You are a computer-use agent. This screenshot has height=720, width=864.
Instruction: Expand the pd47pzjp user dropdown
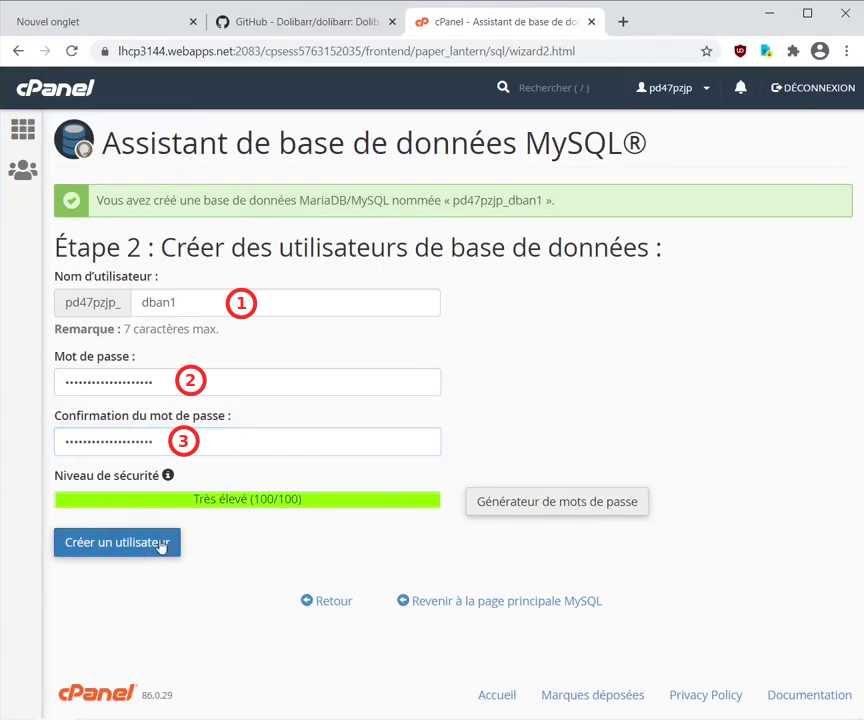click(x=674, y=88)
